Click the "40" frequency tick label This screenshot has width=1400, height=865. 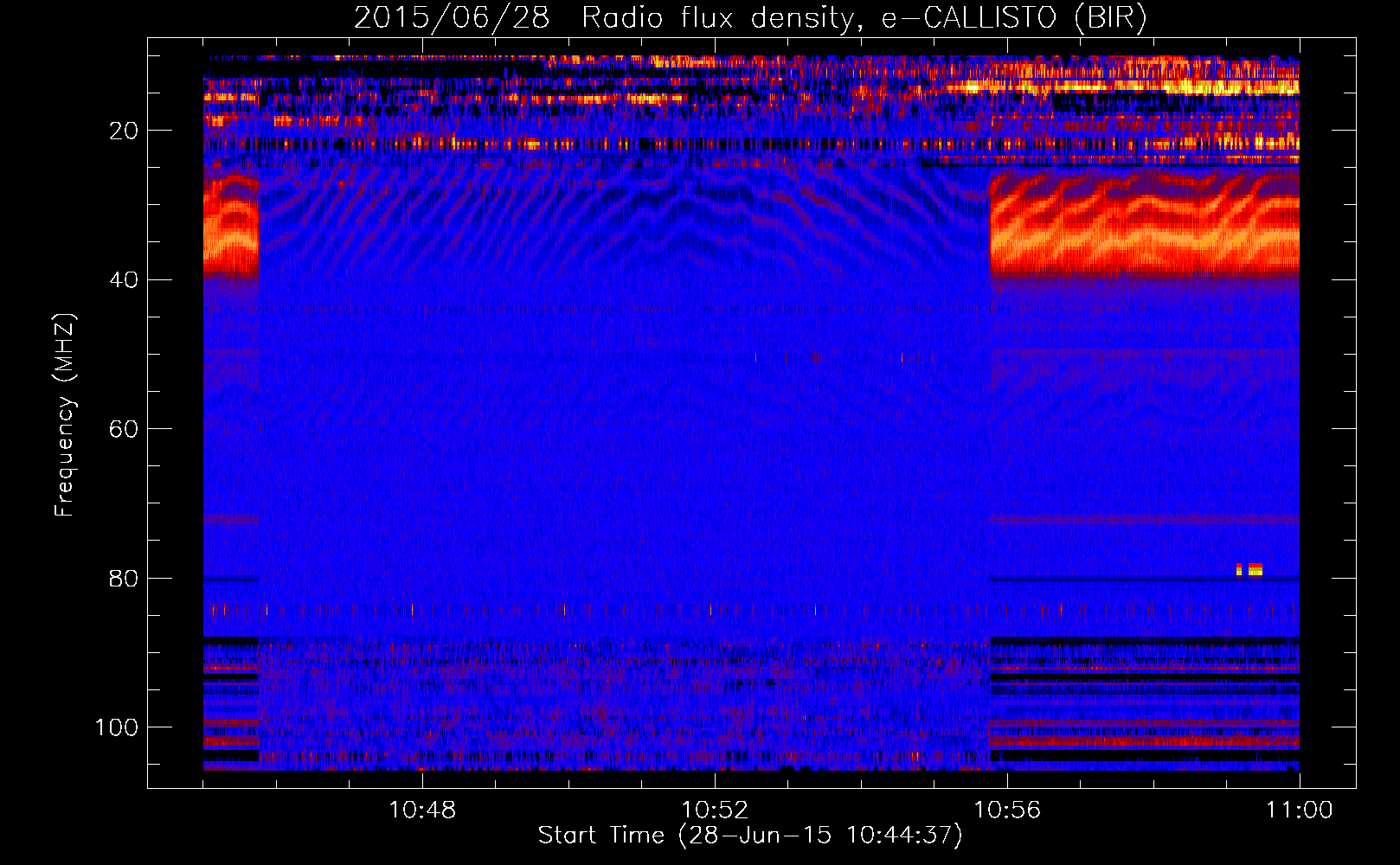click(124, 280)
